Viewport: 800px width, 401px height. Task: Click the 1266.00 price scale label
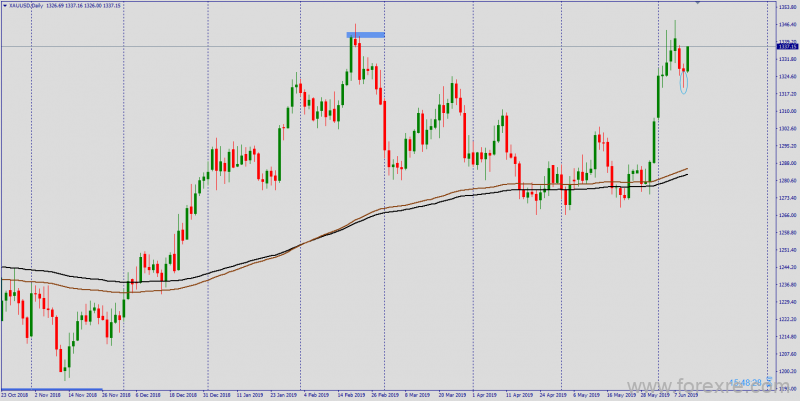click(788, 215)
